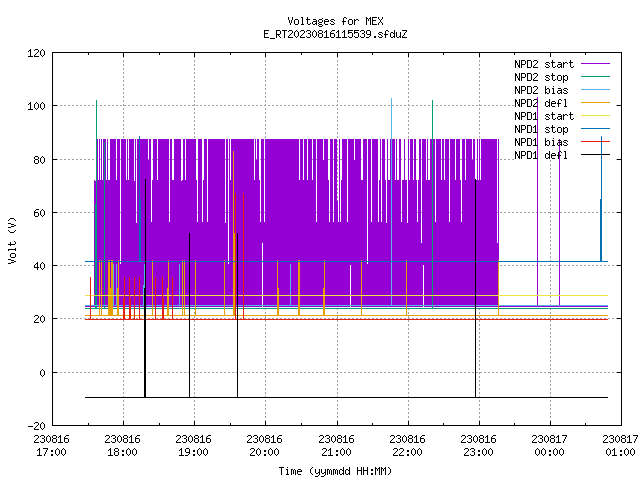Click the orange NPD2 defl legend line

[x=595, y=102]
